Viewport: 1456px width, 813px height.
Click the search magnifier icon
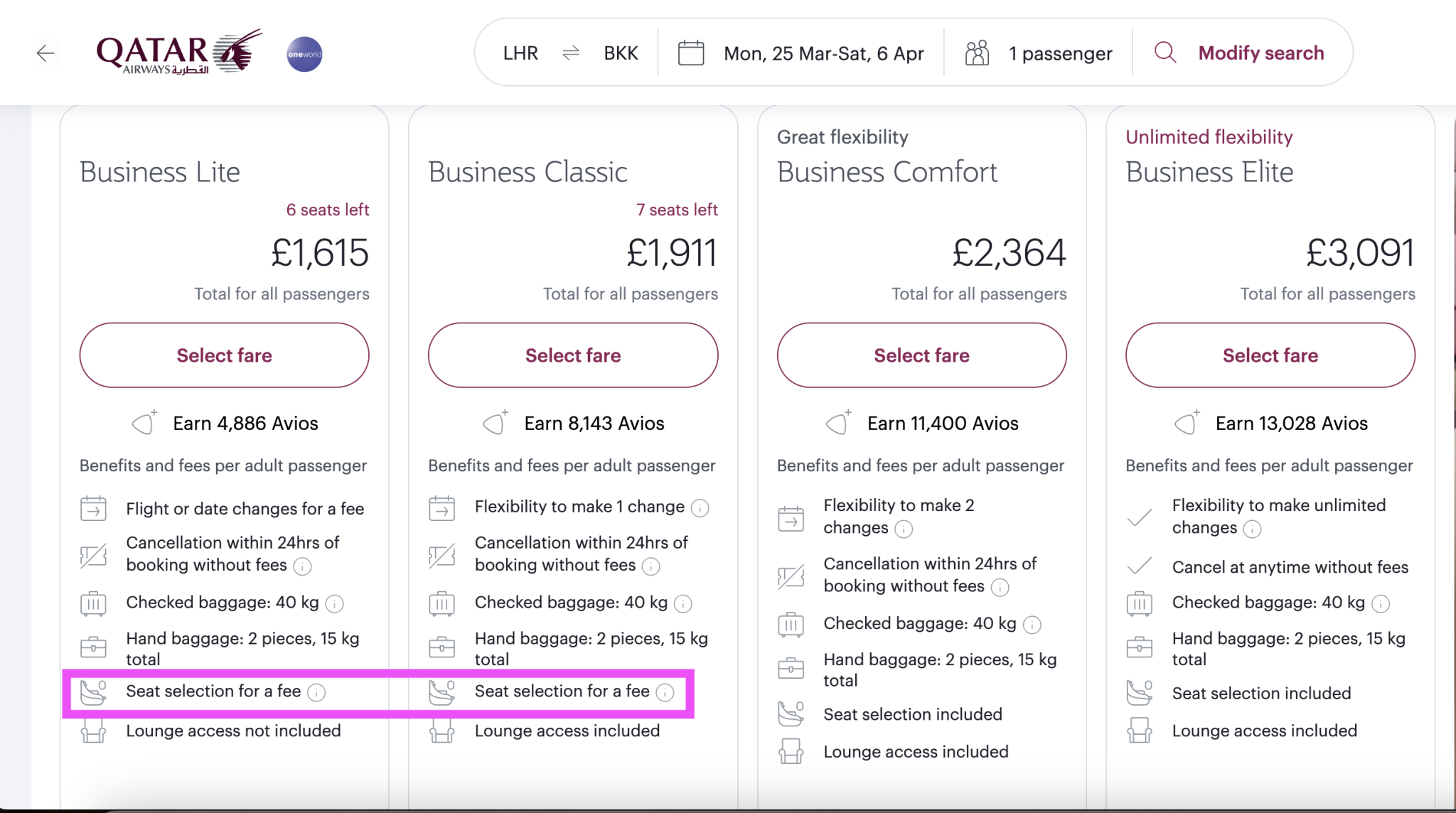[x=1165, y=53]
